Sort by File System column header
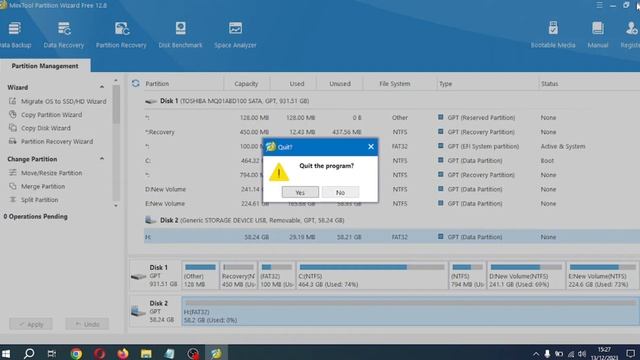The width and height of the screenshot is (640, 360). point(394,84)
